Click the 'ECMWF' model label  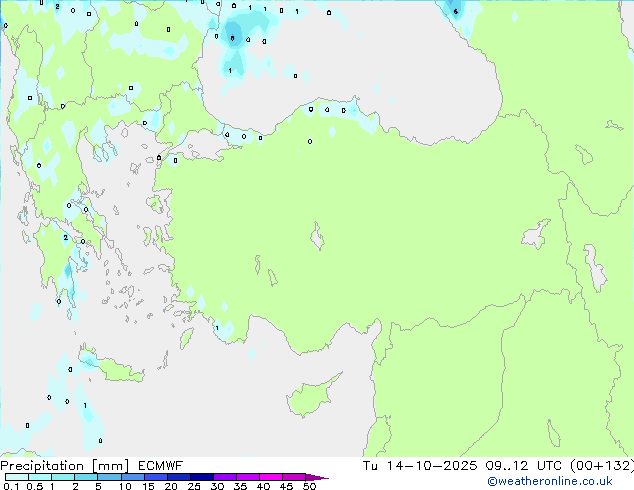pyautogui.click(x=161, y=466)
